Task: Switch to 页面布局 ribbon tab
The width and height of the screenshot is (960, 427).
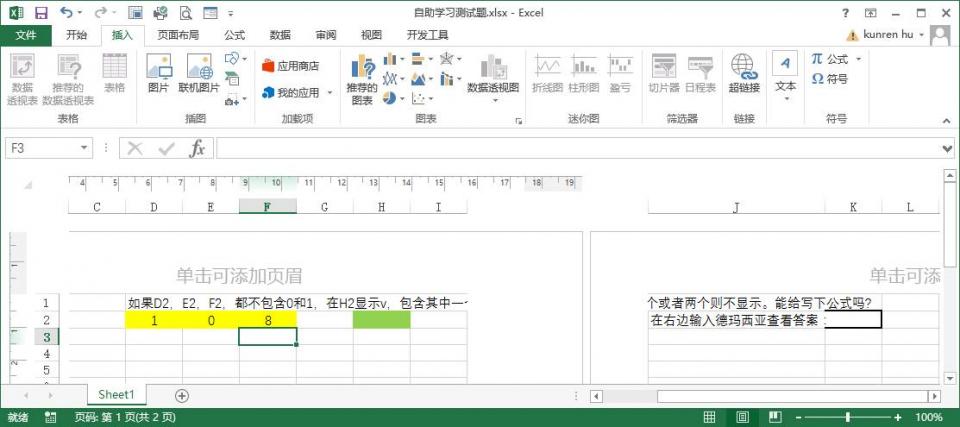Action: (178, 35)
